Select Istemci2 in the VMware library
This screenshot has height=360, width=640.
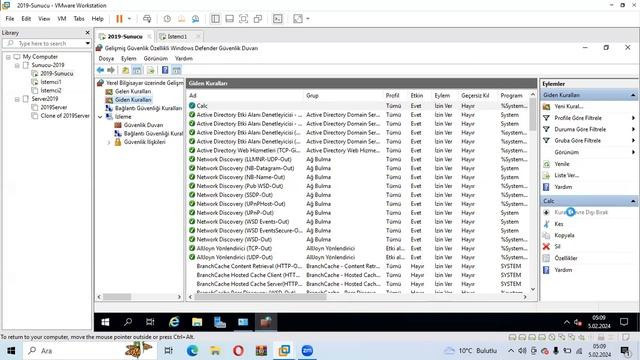click(51, 91)
